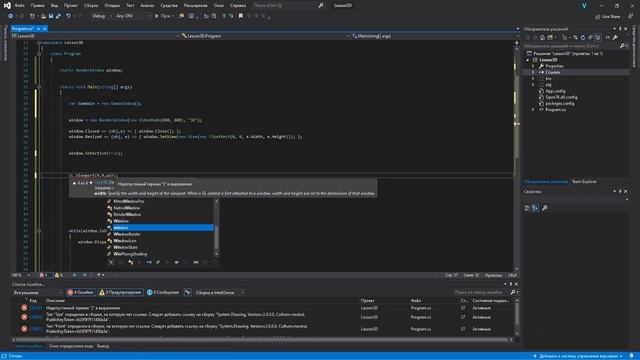Image resolution: width=640 pixels, height=360 pixels.
Task: Select WindowState in the IntelliSense list
Action: tap(125, 247)
